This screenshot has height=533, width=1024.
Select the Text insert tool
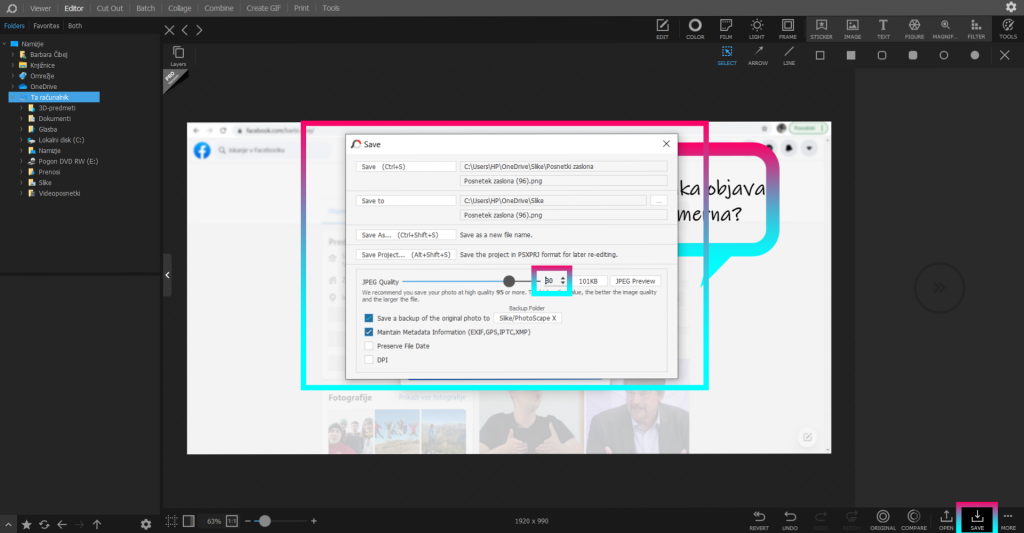pos(883,29)
